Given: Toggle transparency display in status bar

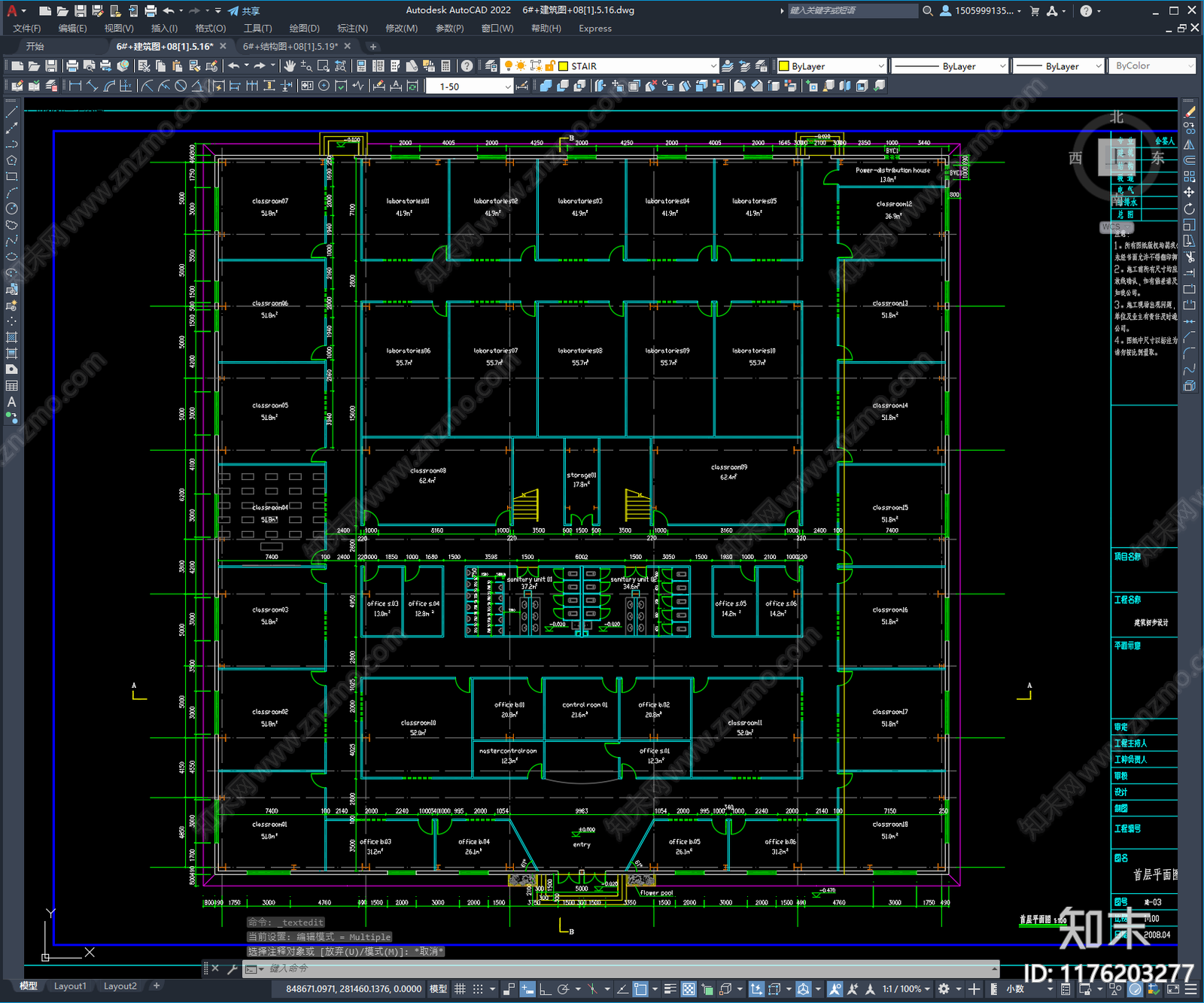Looking at the screenshot, I should [689, 989].
